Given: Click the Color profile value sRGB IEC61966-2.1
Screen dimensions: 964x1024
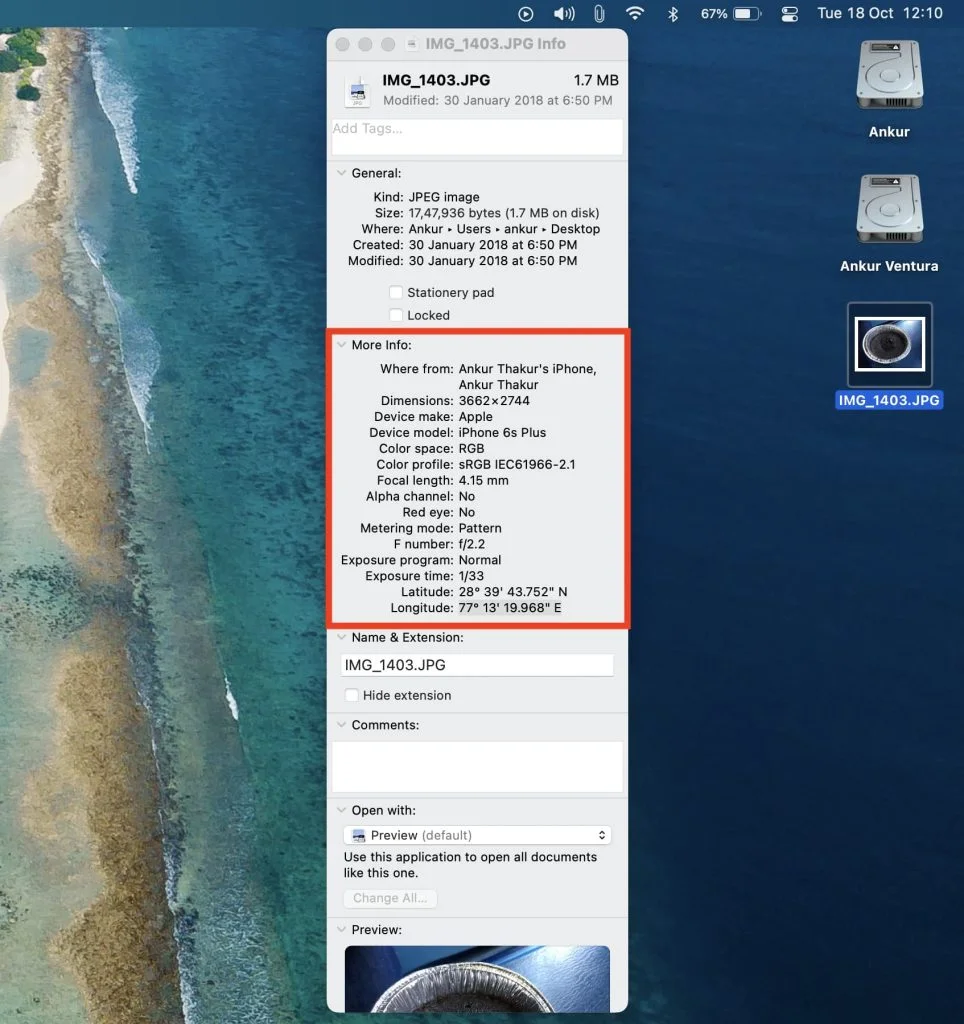Looking at the screenshot, I should point(517,464).
